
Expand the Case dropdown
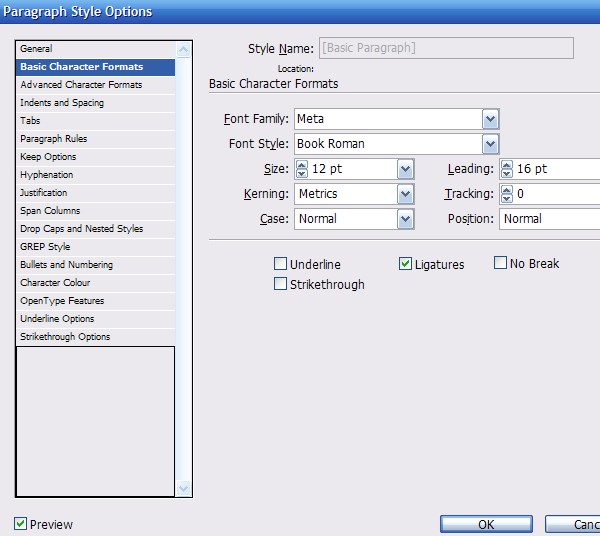(x=405, y=219)
